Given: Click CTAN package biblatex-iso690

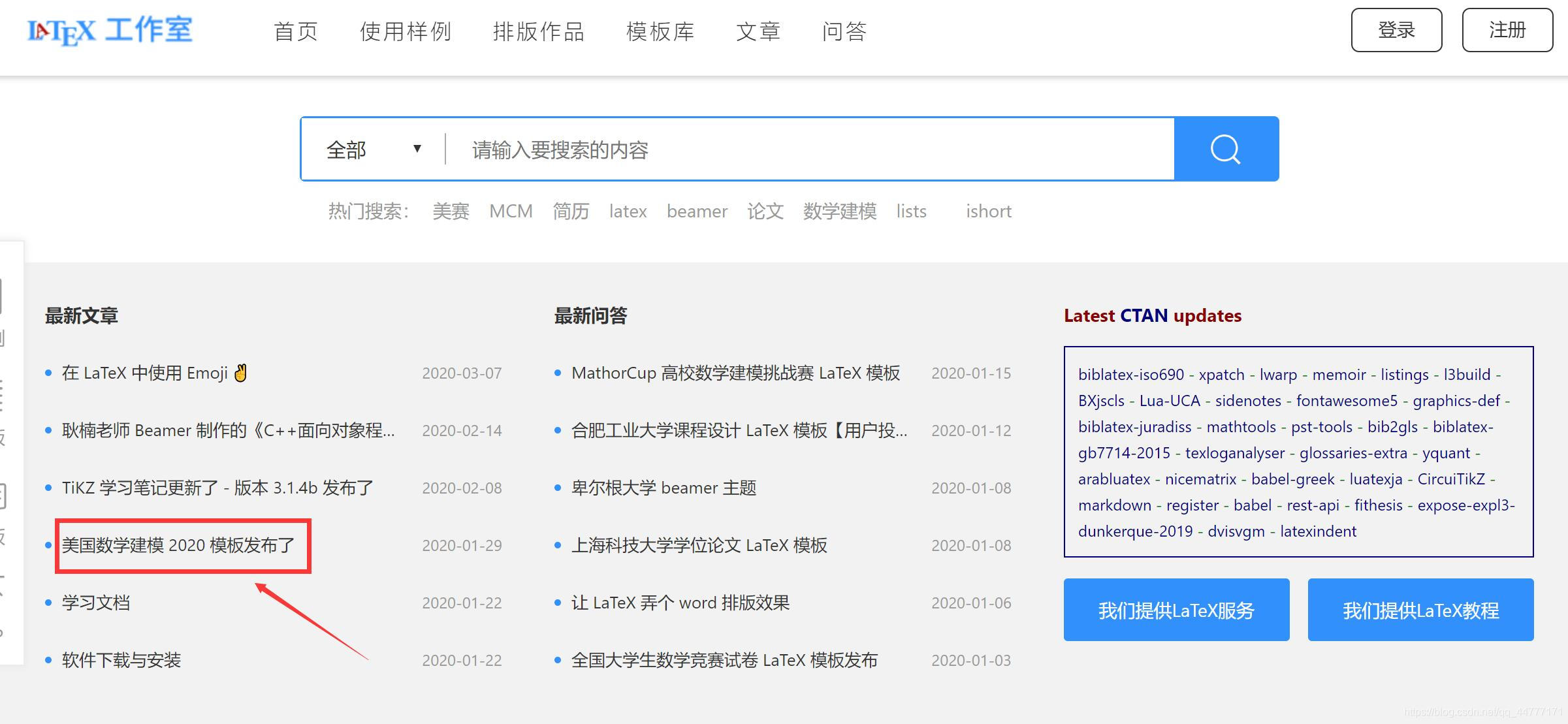Looking at the screenshot, I should click(x=1130, y=375).
